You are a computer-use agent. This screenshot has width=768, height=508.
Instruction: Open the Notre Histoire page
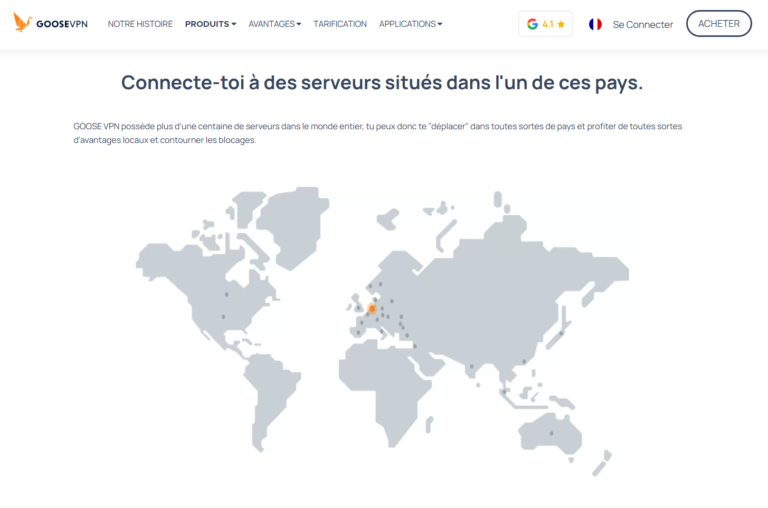click(x=140, y=24)
